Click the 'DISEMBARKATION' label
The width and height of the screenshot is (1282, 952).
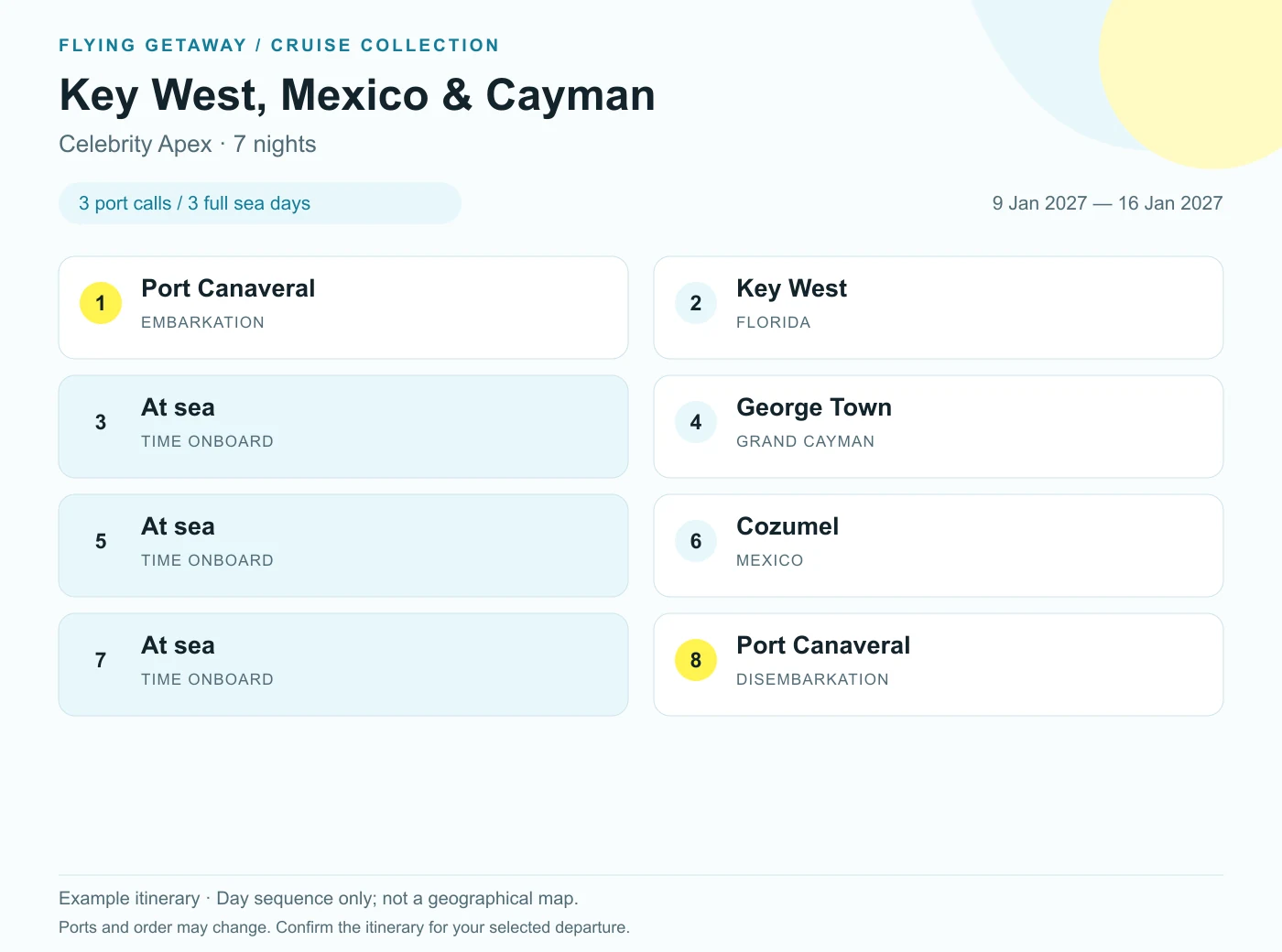tap(812, 679)
